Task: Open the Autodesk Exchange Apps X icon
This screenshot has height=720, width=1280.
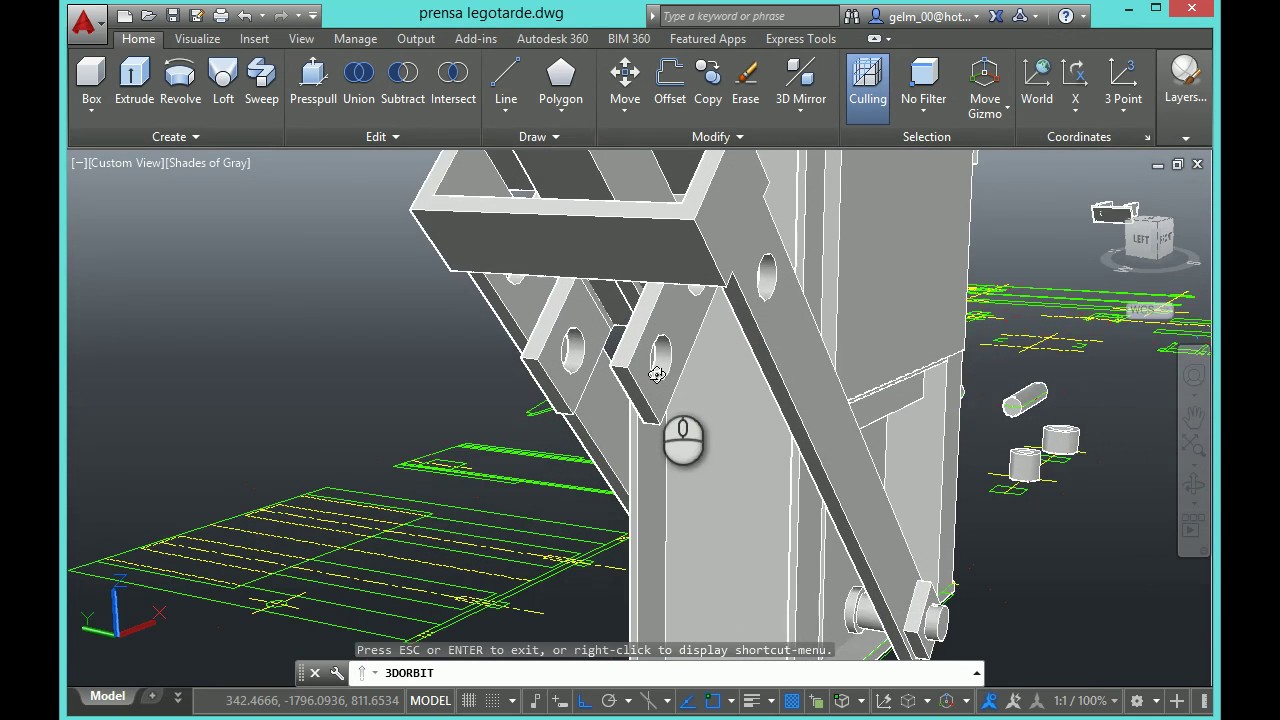Action: [996, 16]
